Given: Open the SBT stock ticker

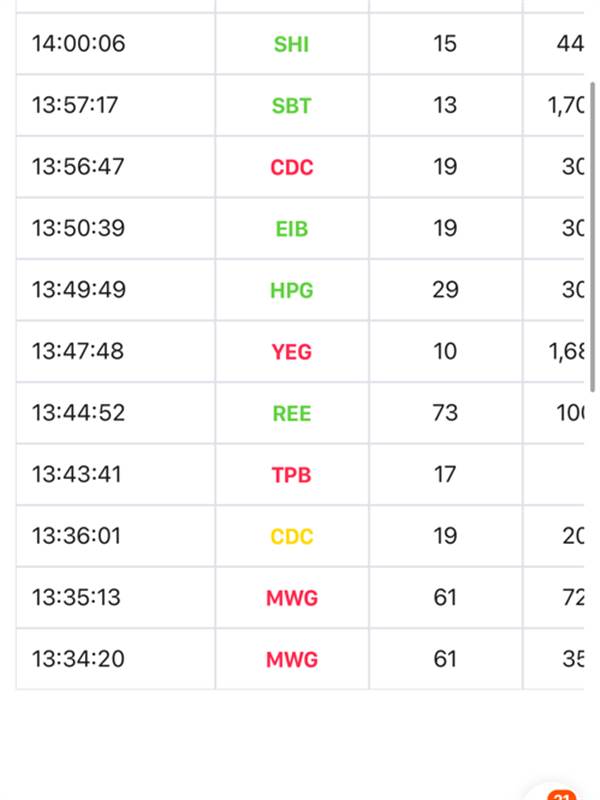Looking at the screenshot, I should coord(291,106).
